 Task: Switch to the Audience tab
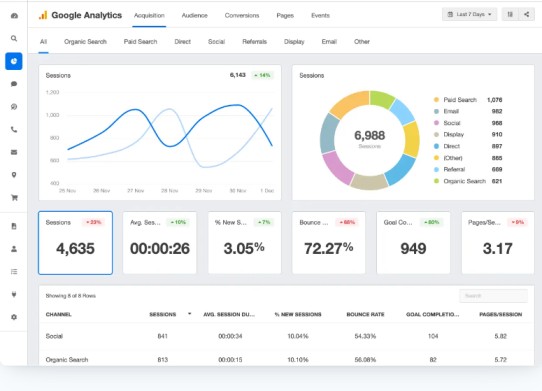pyautogui.click(x=195, y=16)
